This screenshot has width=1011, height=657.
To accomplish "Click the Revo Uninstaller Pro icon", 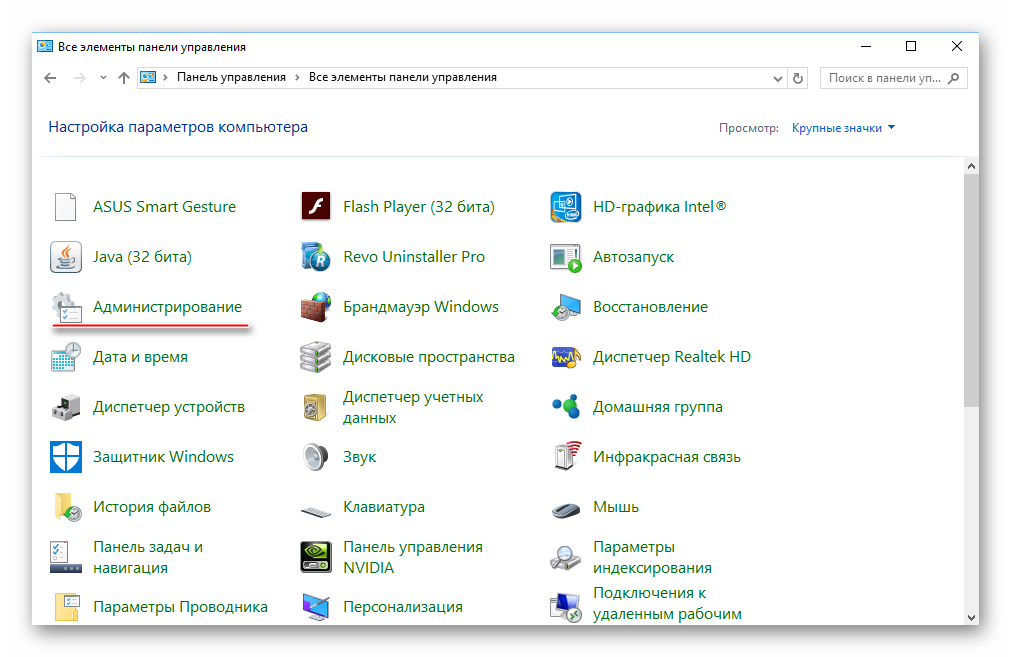I will coord(316,257).
